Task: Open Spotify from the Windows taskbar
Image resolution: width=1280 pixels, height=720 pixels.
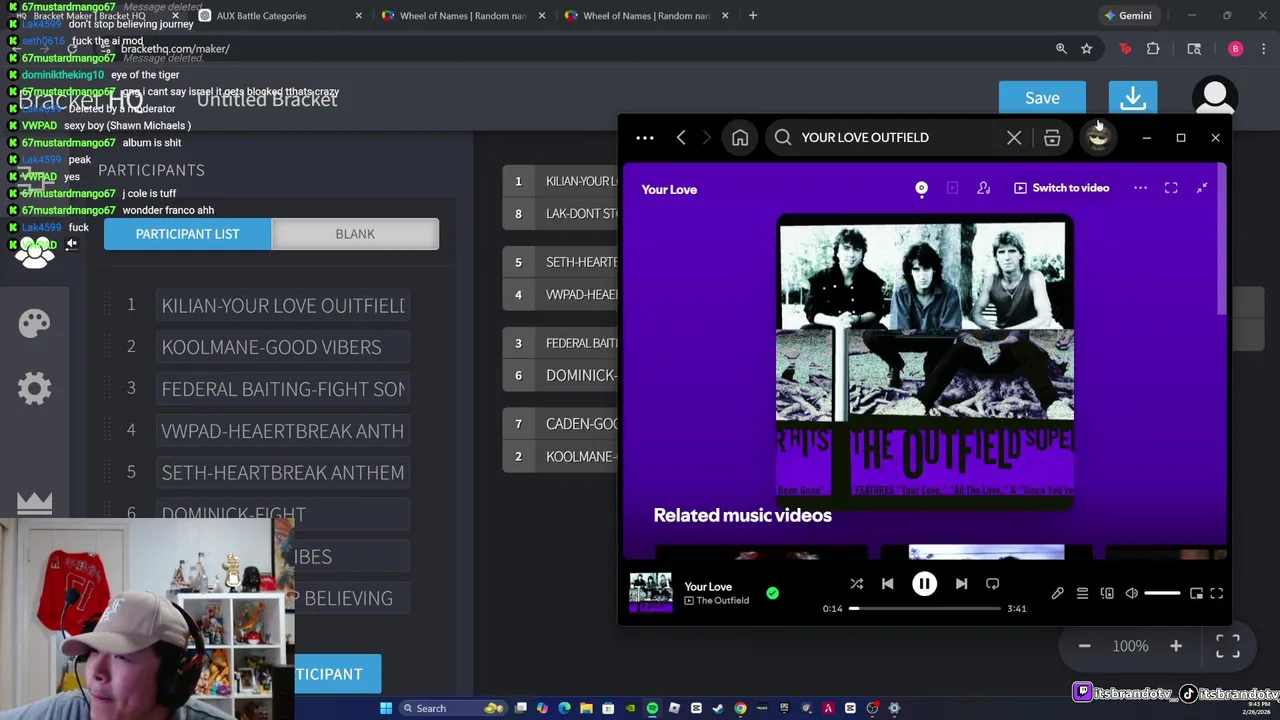Action: [652, 708]
